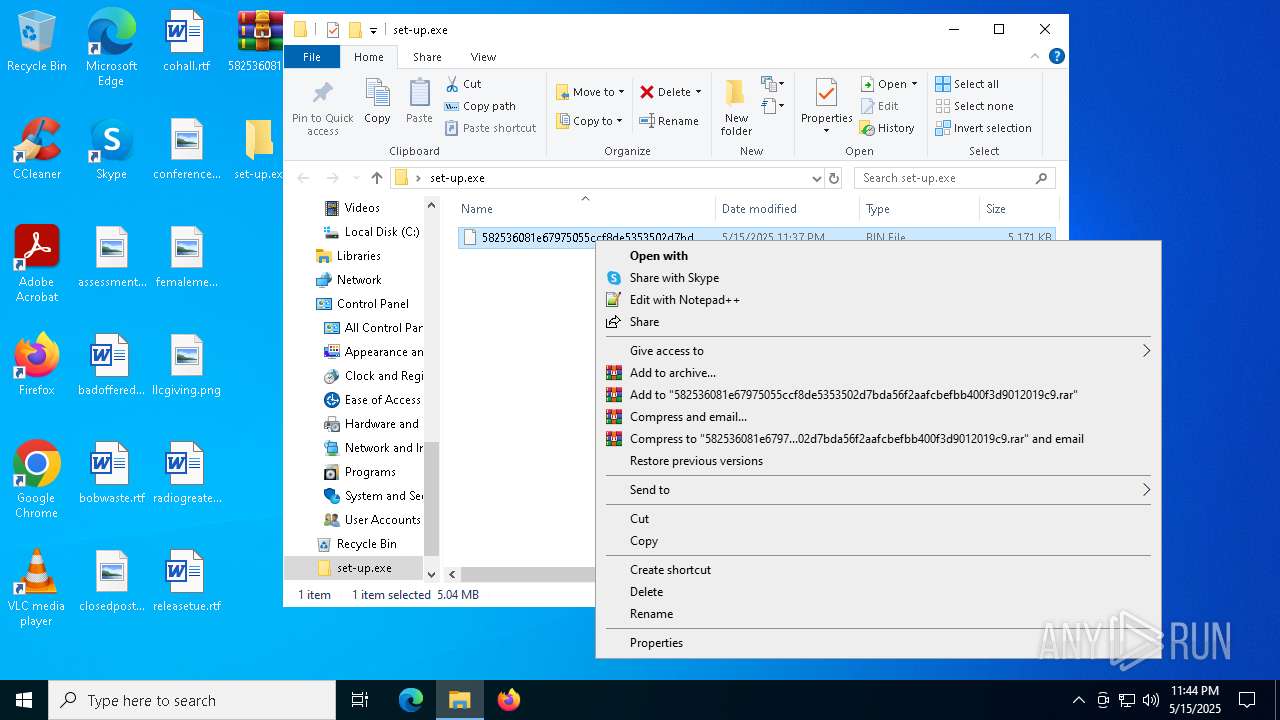Viewport: 1280px width, 720px height.
Task: Click Select all in ribbon
Action: (967, 84)
